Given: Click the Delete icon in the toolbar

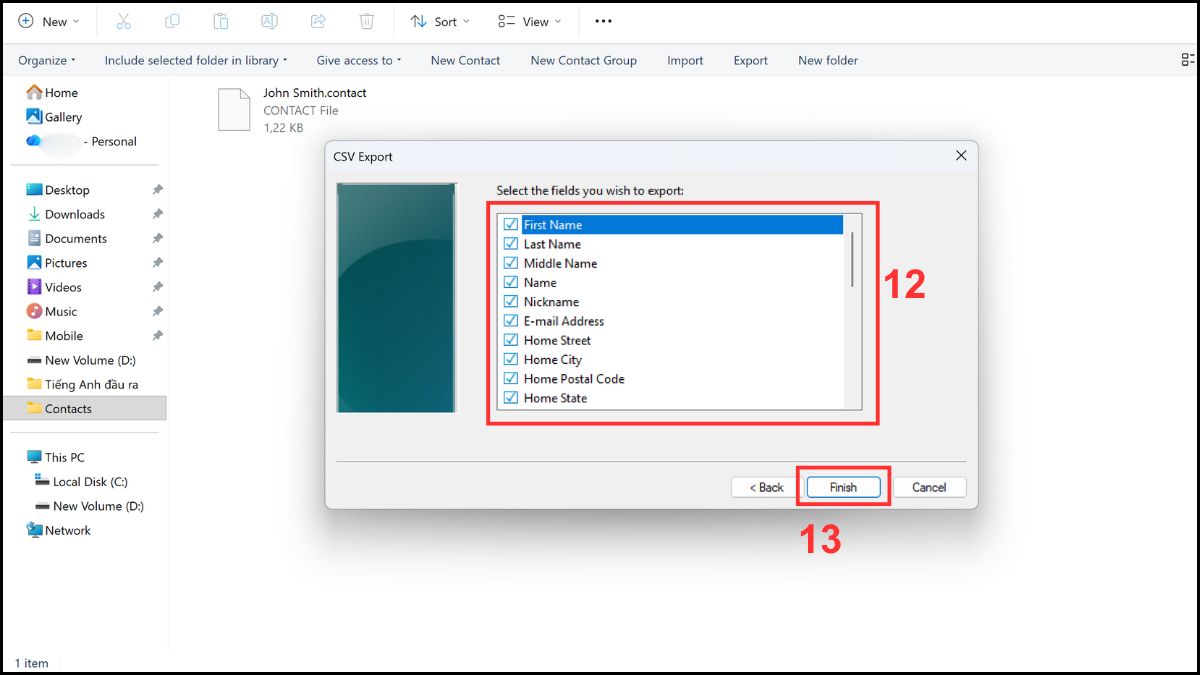Looking at the screenshot, I should tap(367, 20).
